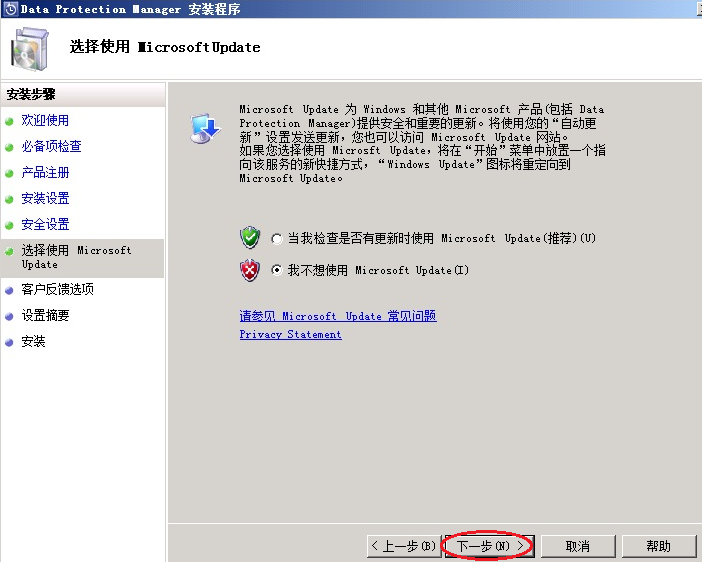This screenshot has height=562, width=702.
Task: Click the 下一步(N) next button
Action: [489, 546]
